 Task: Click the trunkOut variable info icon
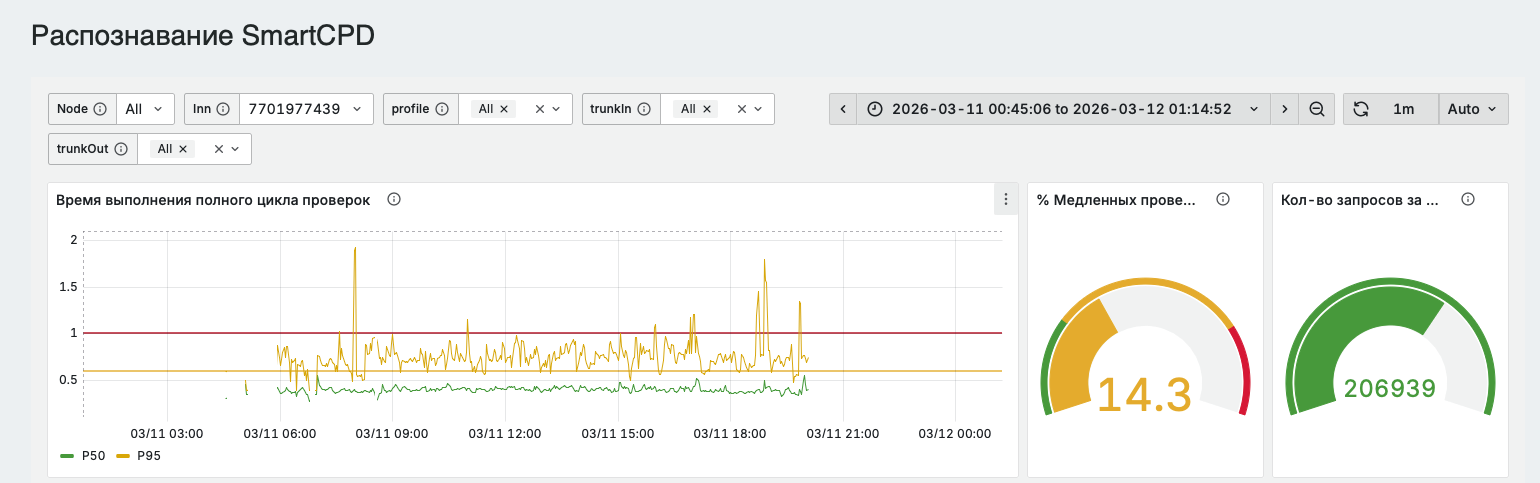tap(121, 149)
